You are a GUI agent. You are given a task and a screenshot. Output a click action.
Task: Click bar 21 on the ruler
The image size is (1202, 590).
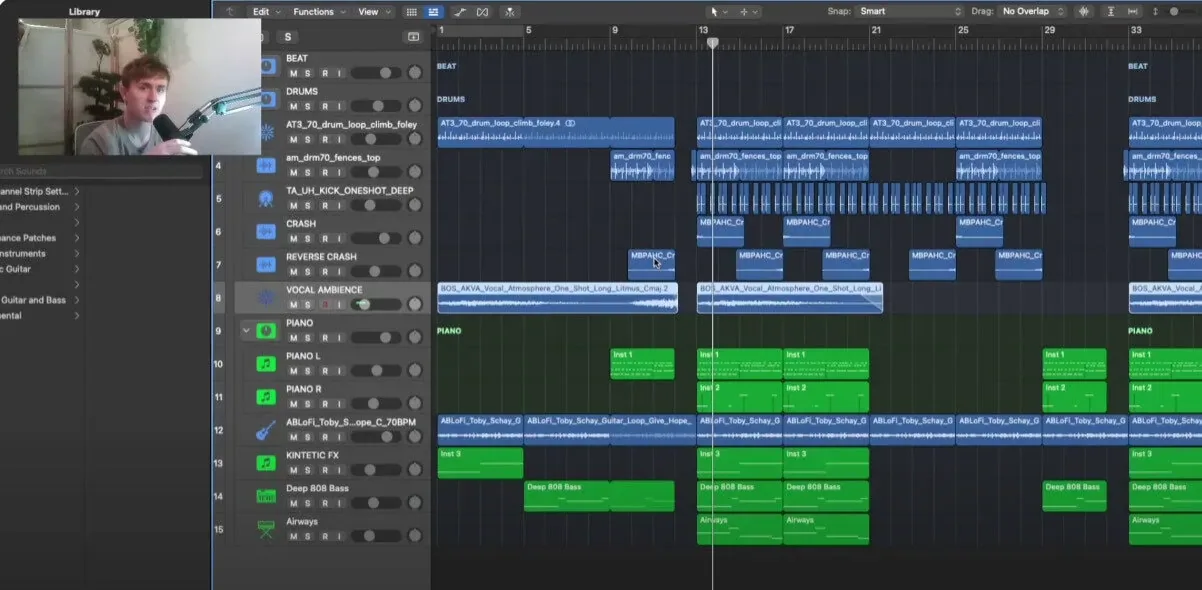tap(876, 30)
